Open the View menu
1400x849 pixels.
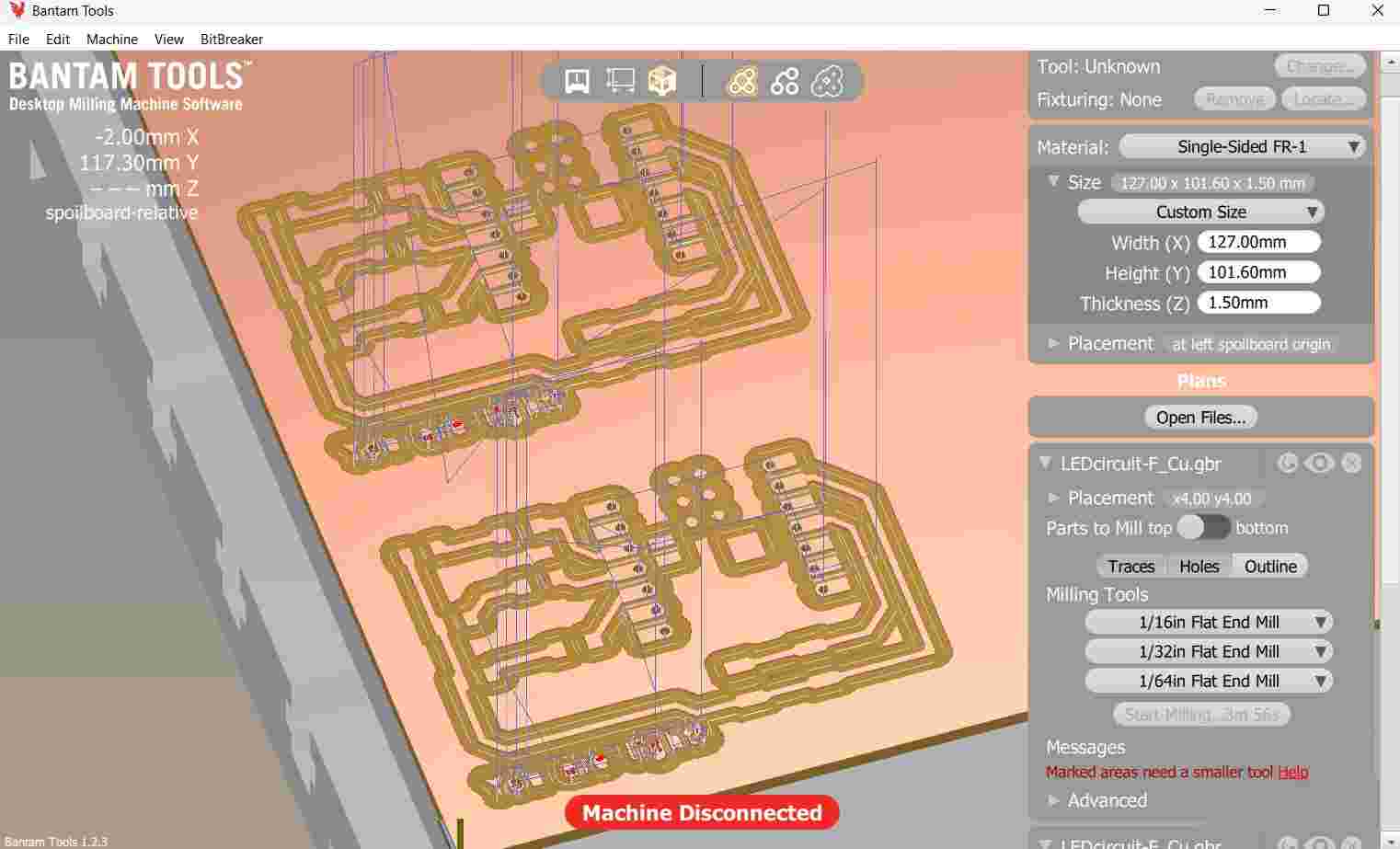point(169,40)
